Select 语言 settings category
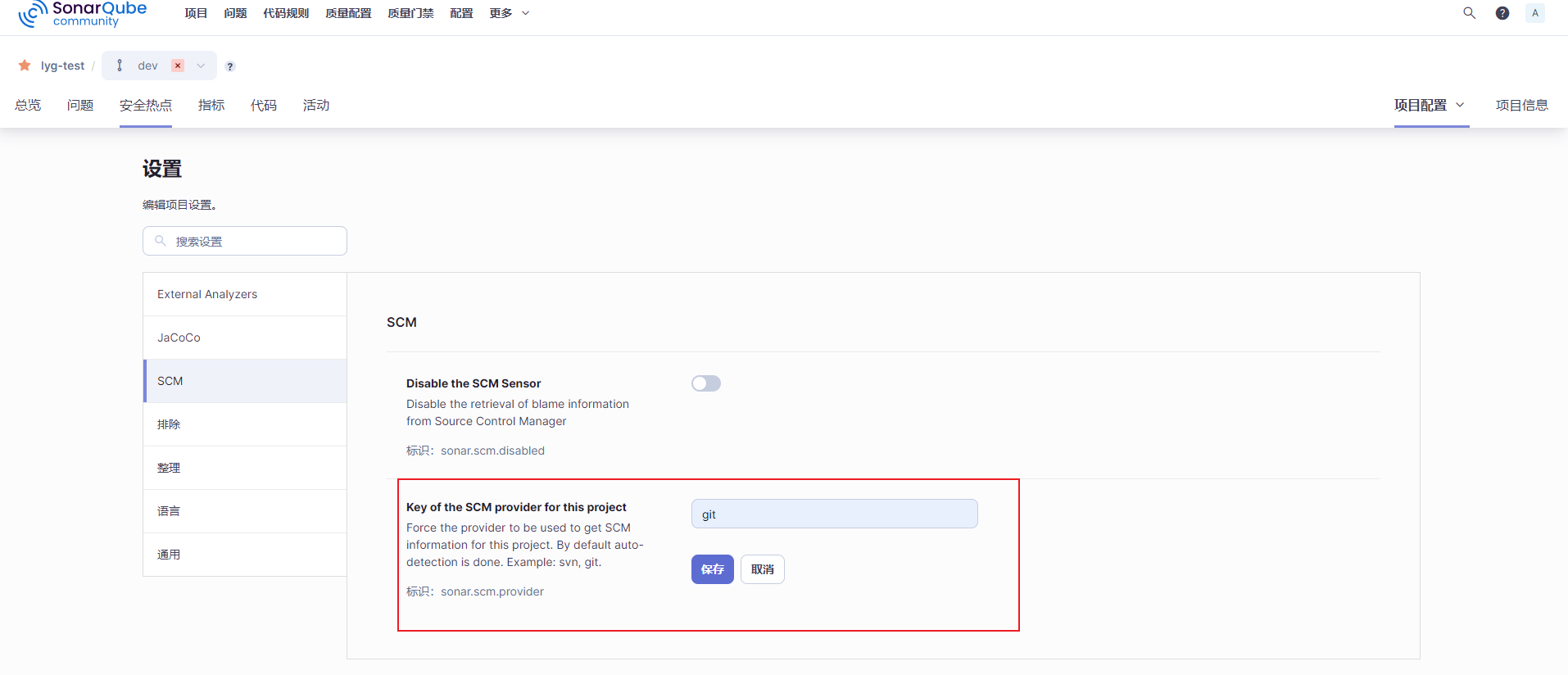Screen dimensions: 1568x675 pos(245,511)
